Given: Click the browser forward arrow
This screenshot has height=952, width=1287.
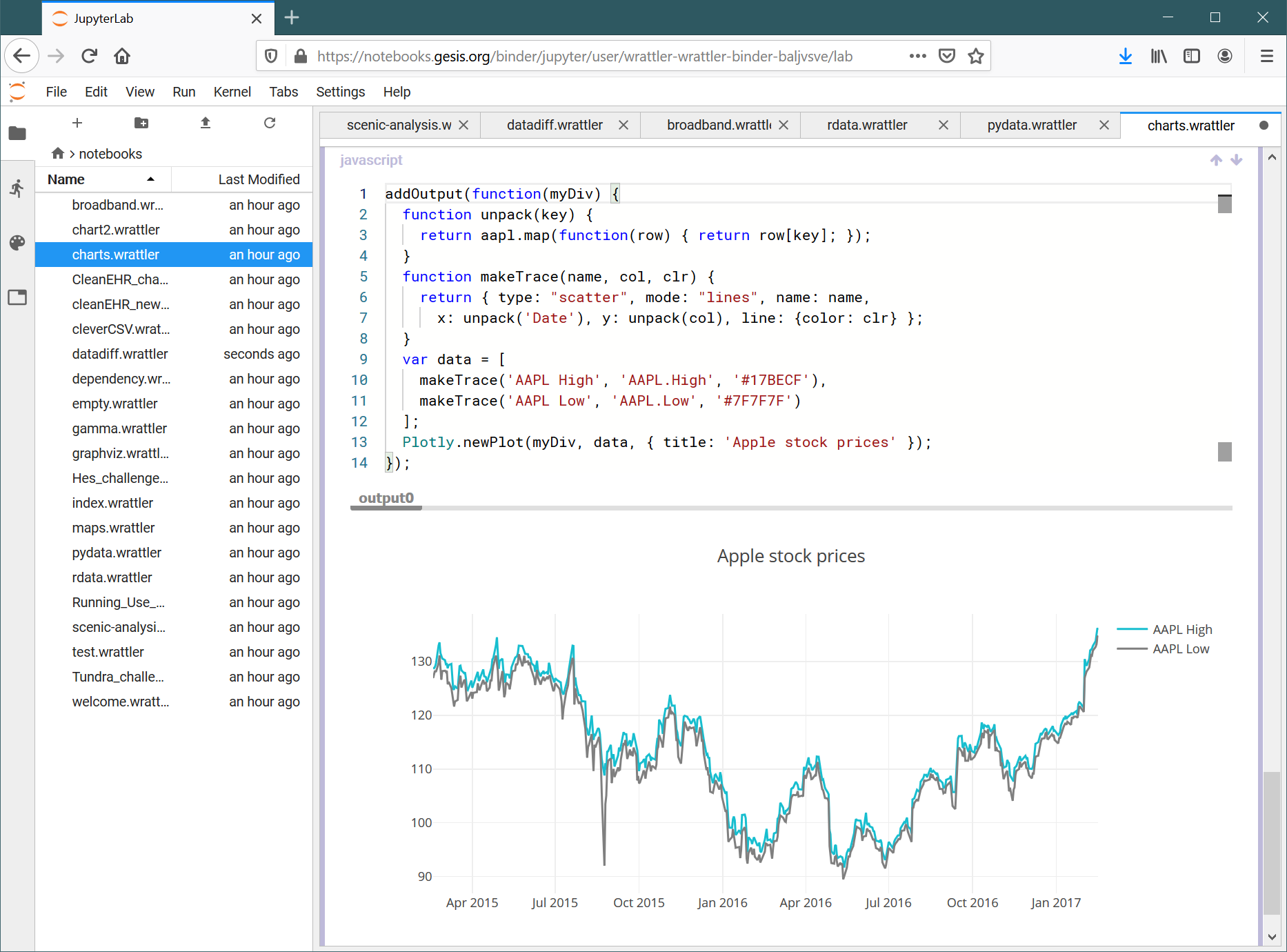Looking at the screenshot, I should pyautogui.click(x=56, y=56).
